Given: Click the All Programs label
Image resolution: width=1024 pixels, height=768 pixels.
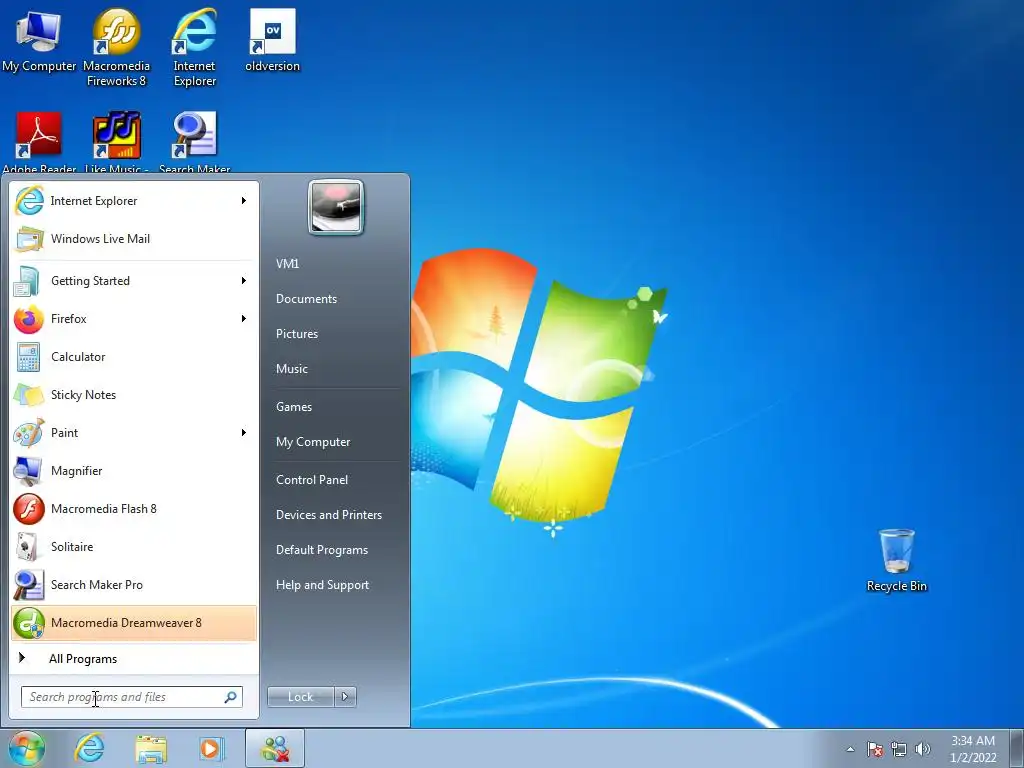Looking at the screenshot, I should (83, 659).
